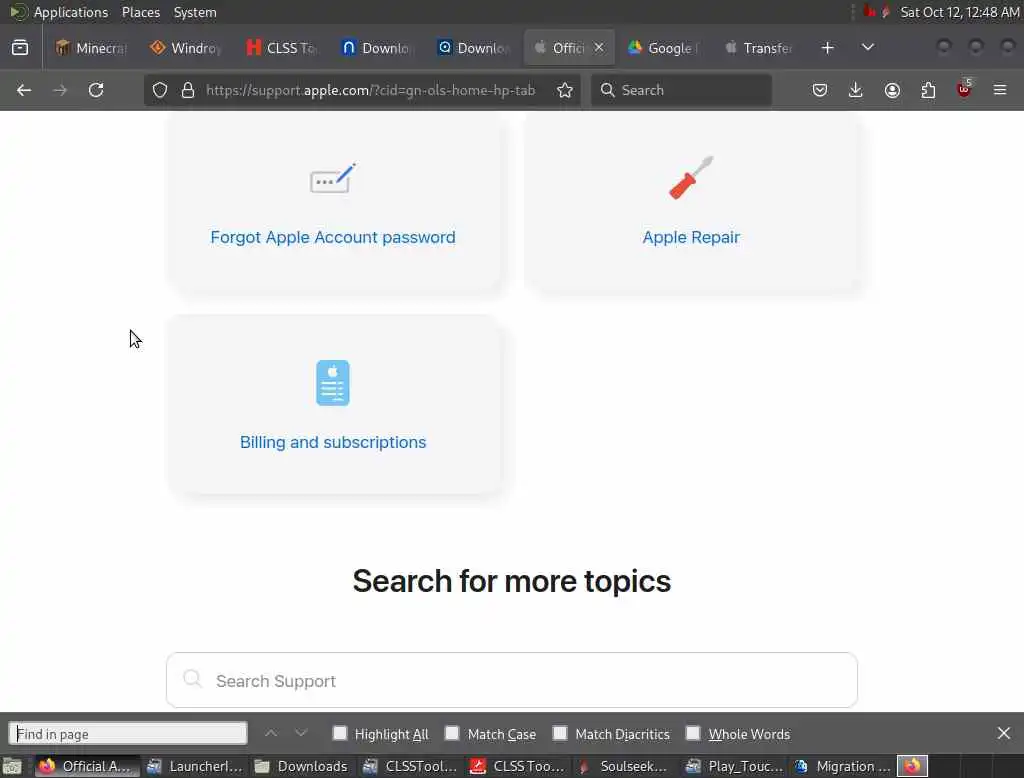Enable Match Case checkbox
This screenshot has width=1024, height=778.
(452, 733)
